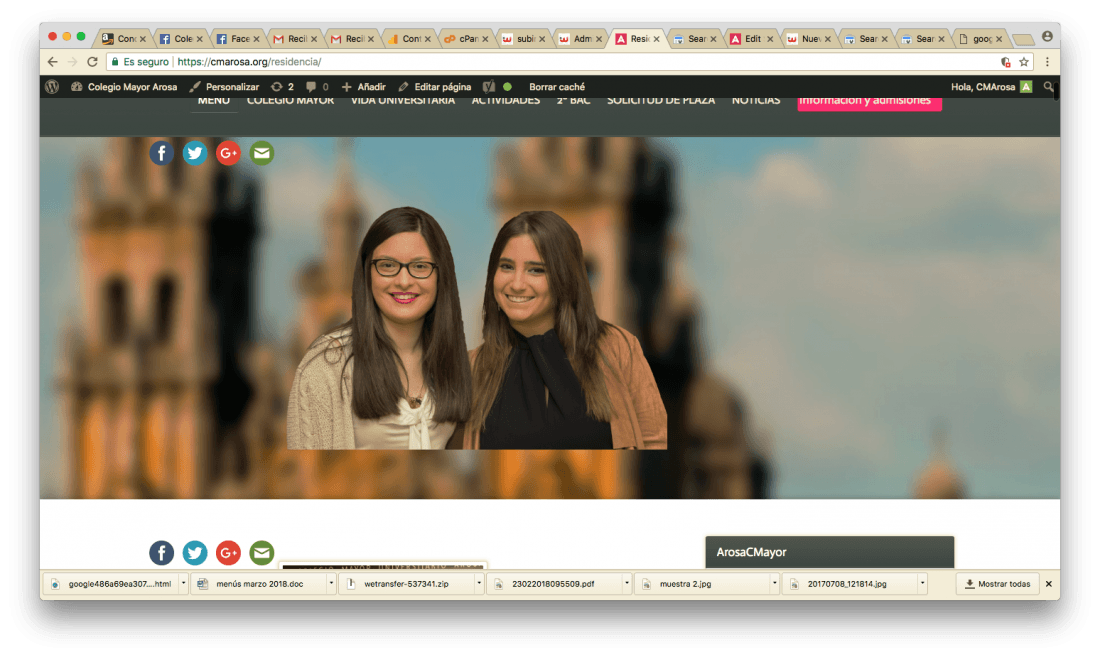Expand options for muestra 2.jpg download
This screenshot has height=657, width=1100.
pos(774,583)
